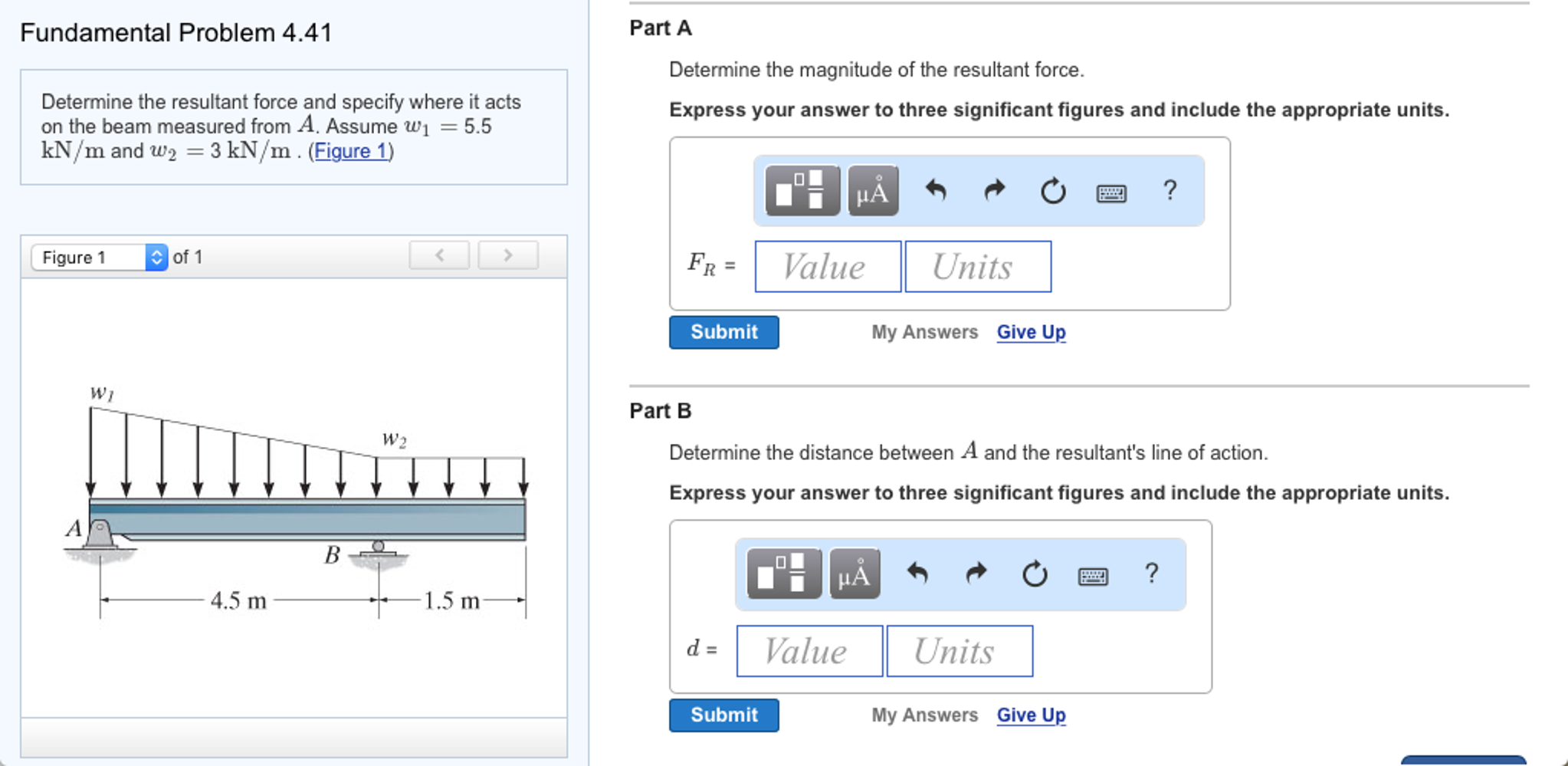Redo the entry in Part A editor
The image size is (1568, 766).
[993, 191]
